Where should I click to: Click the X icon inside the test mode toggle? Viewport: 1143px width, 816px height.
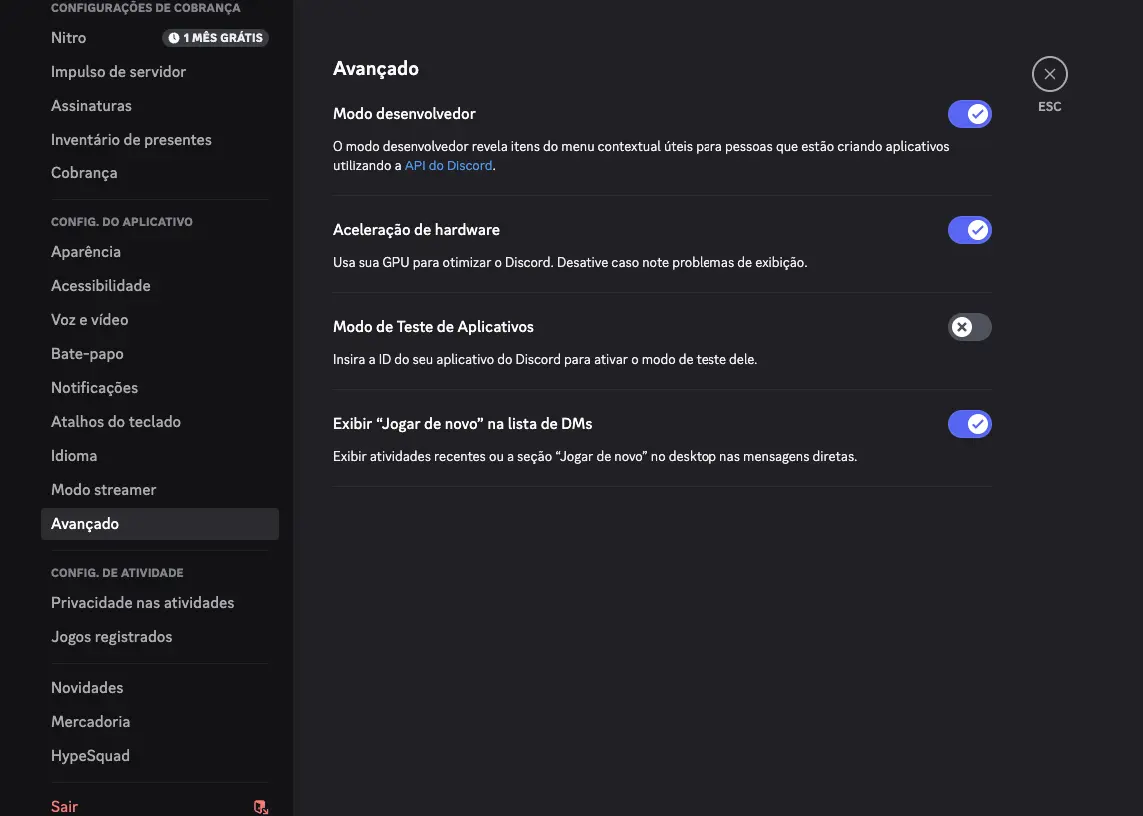959,326
